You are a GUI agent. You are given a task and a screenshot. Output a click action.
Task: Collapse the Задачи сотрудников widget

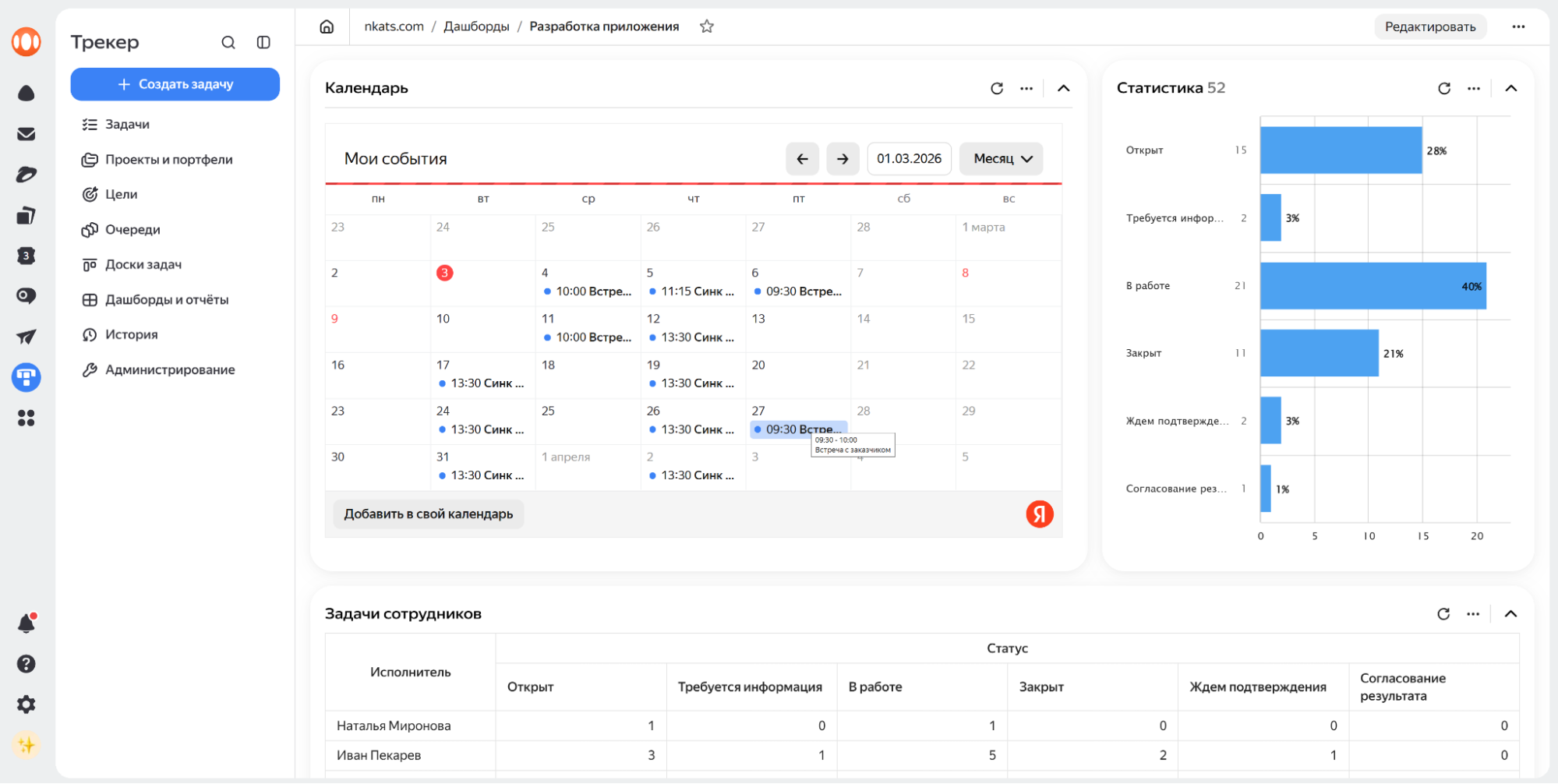coord(1510,614)
